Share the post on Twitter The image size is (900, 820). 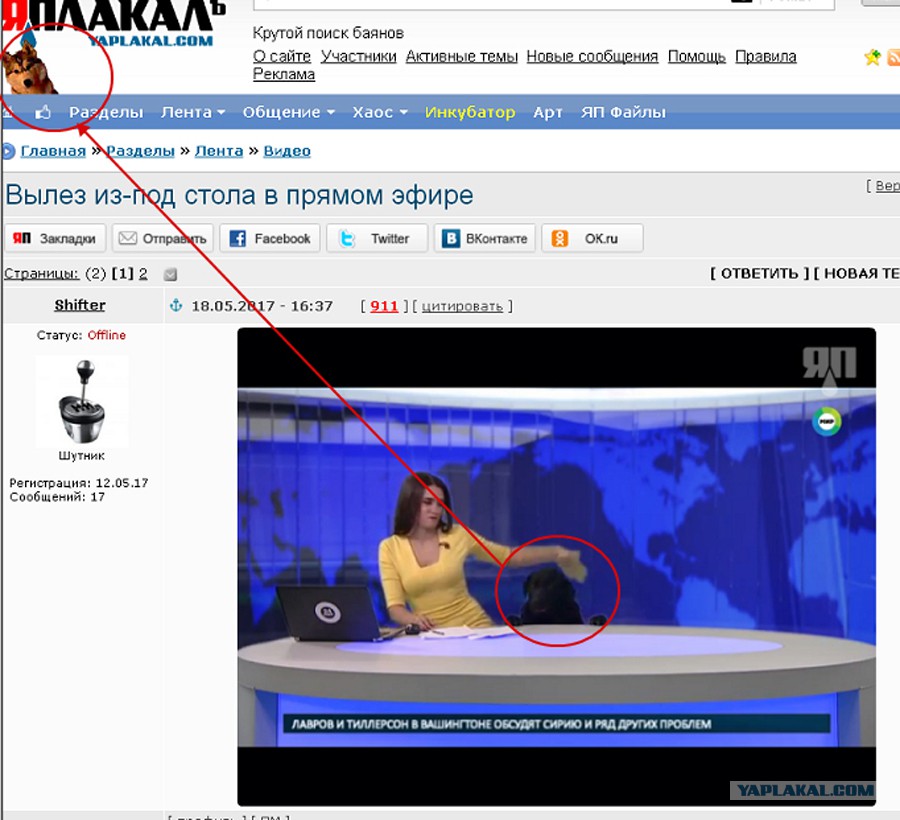(377, 238)
